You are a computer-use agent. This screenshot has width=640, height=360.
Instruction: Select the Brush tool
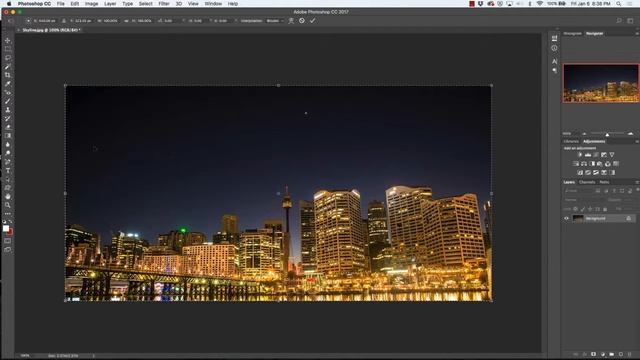pos(8,101)
